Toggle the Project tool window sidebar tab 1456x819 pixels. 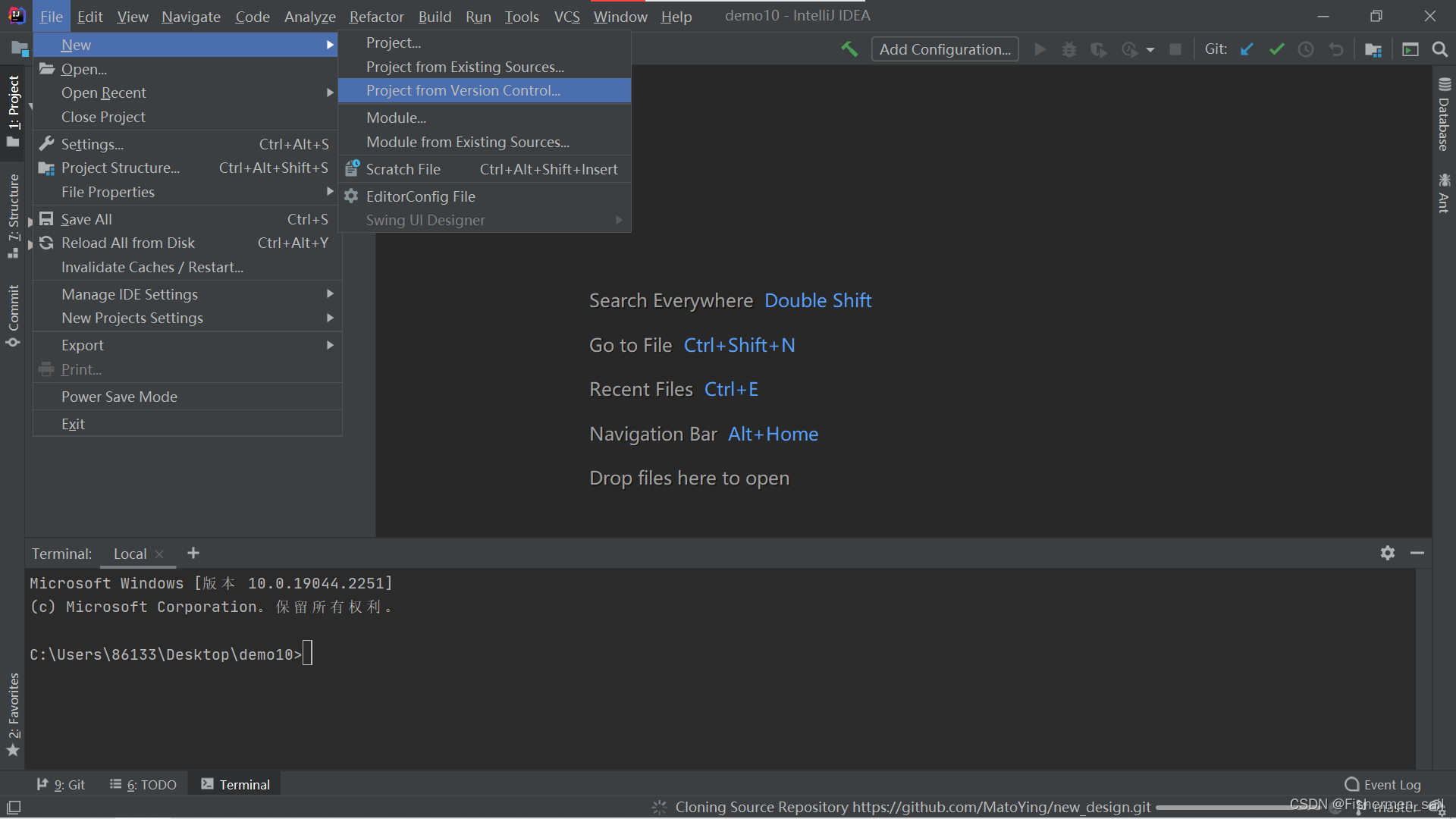[13, 110]
